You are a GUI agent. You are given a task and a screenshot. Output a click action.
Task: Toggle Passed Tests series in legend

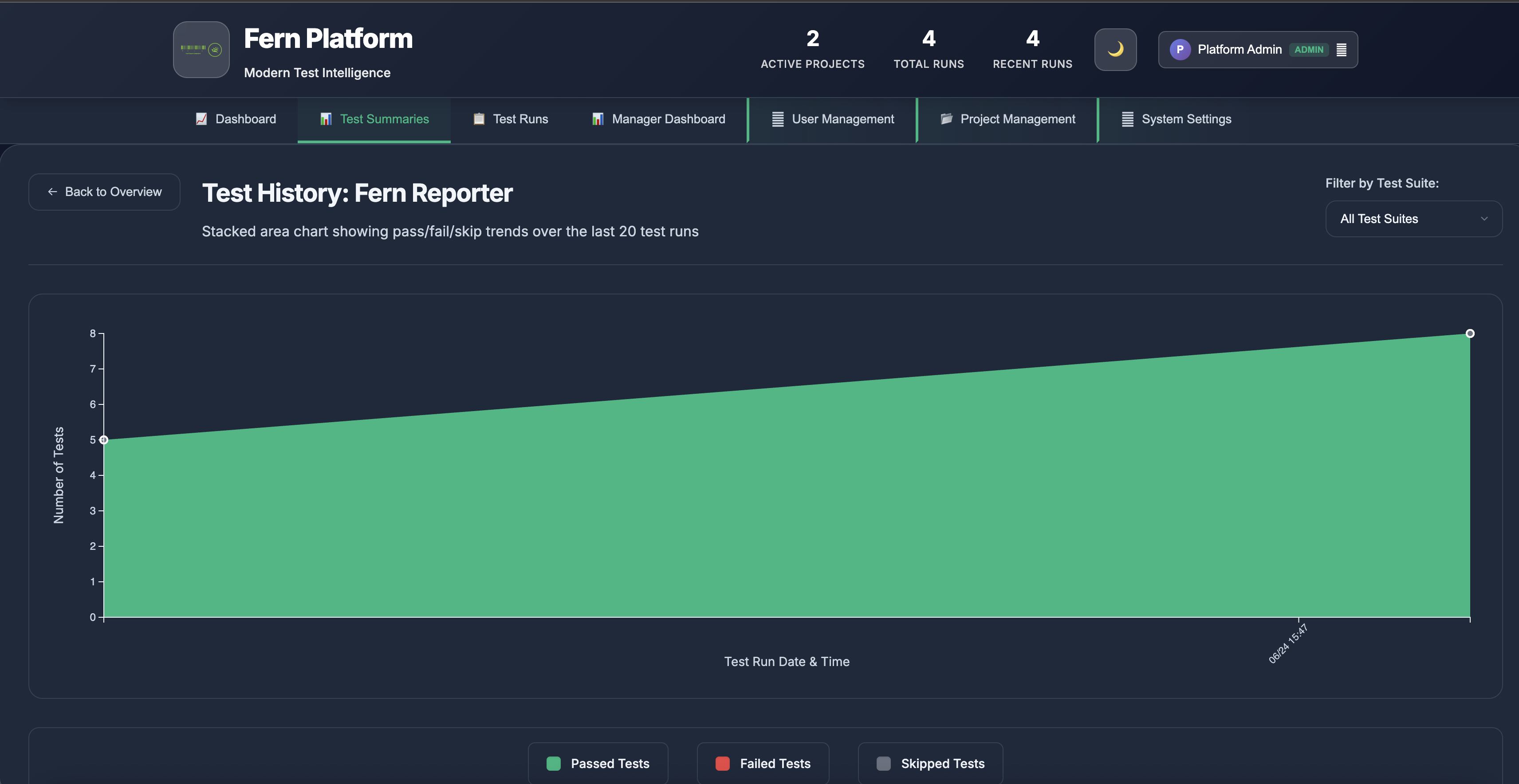598,763
